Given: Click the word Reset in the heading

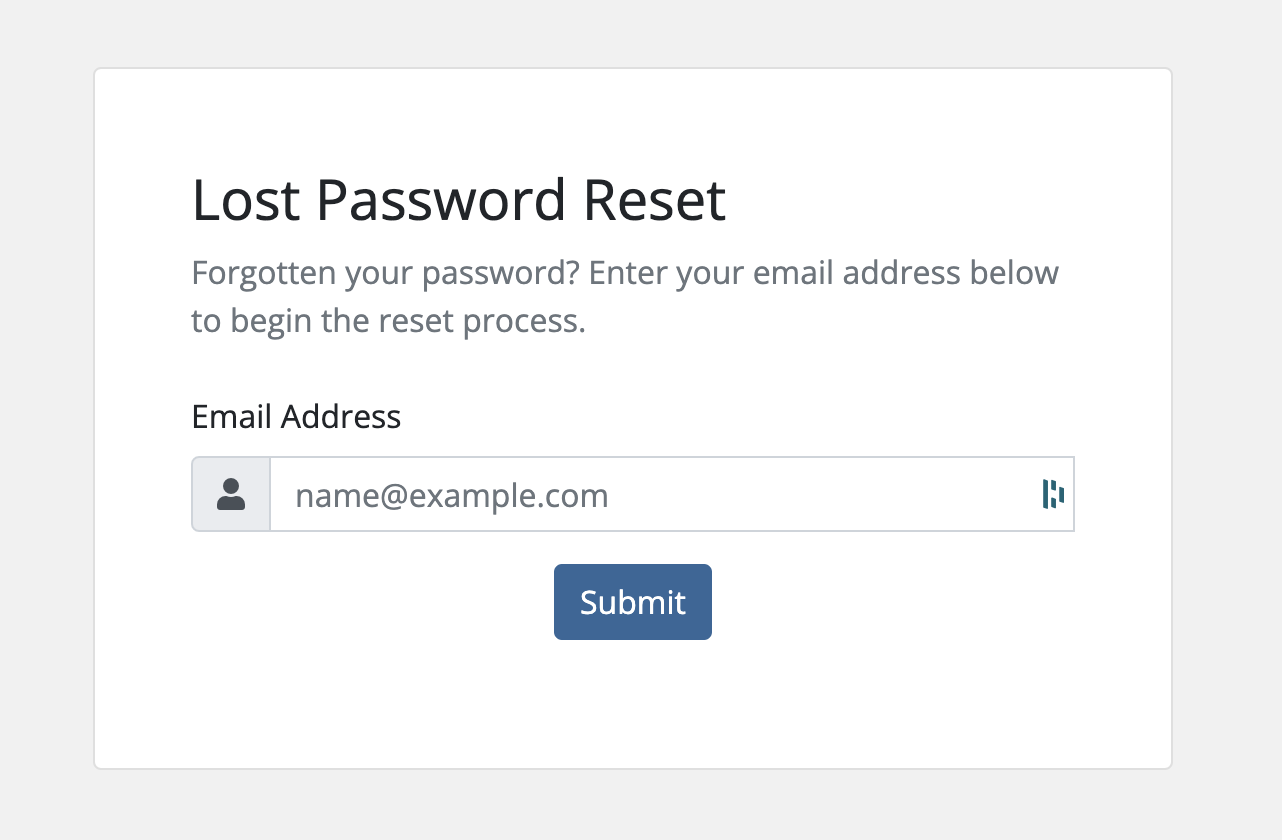Looking at the screenshot, I should pos(654,200).
